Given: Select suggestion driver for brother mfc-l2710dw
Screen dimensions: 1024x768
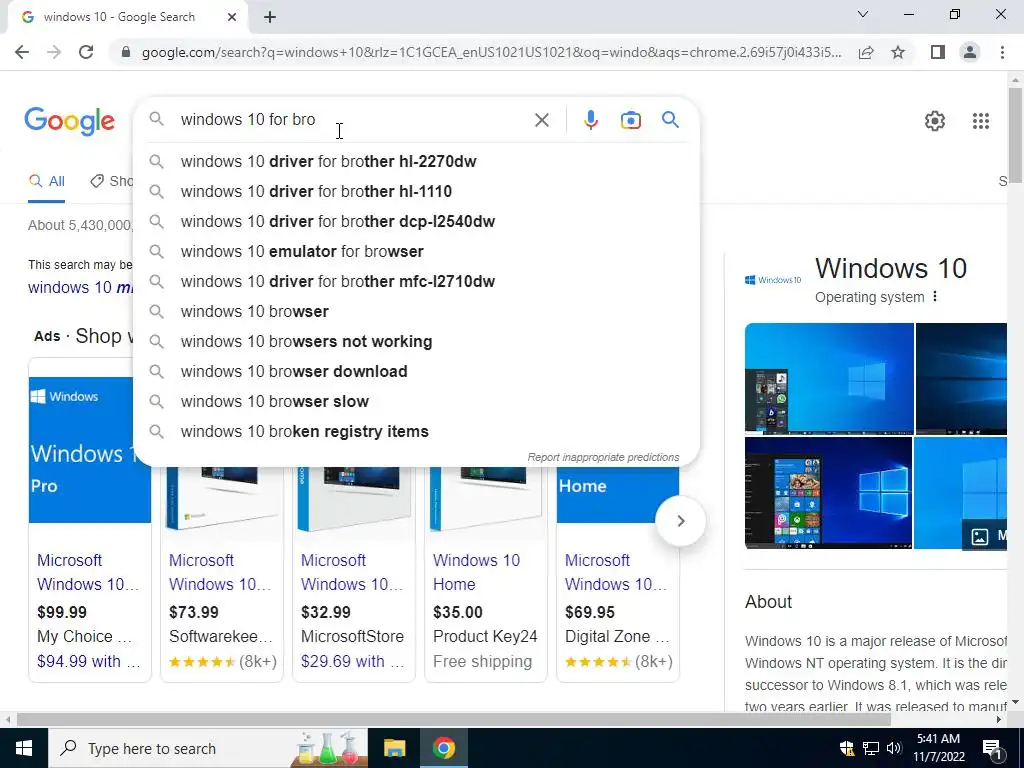Looking at the screenshot, I should (416, 281).
